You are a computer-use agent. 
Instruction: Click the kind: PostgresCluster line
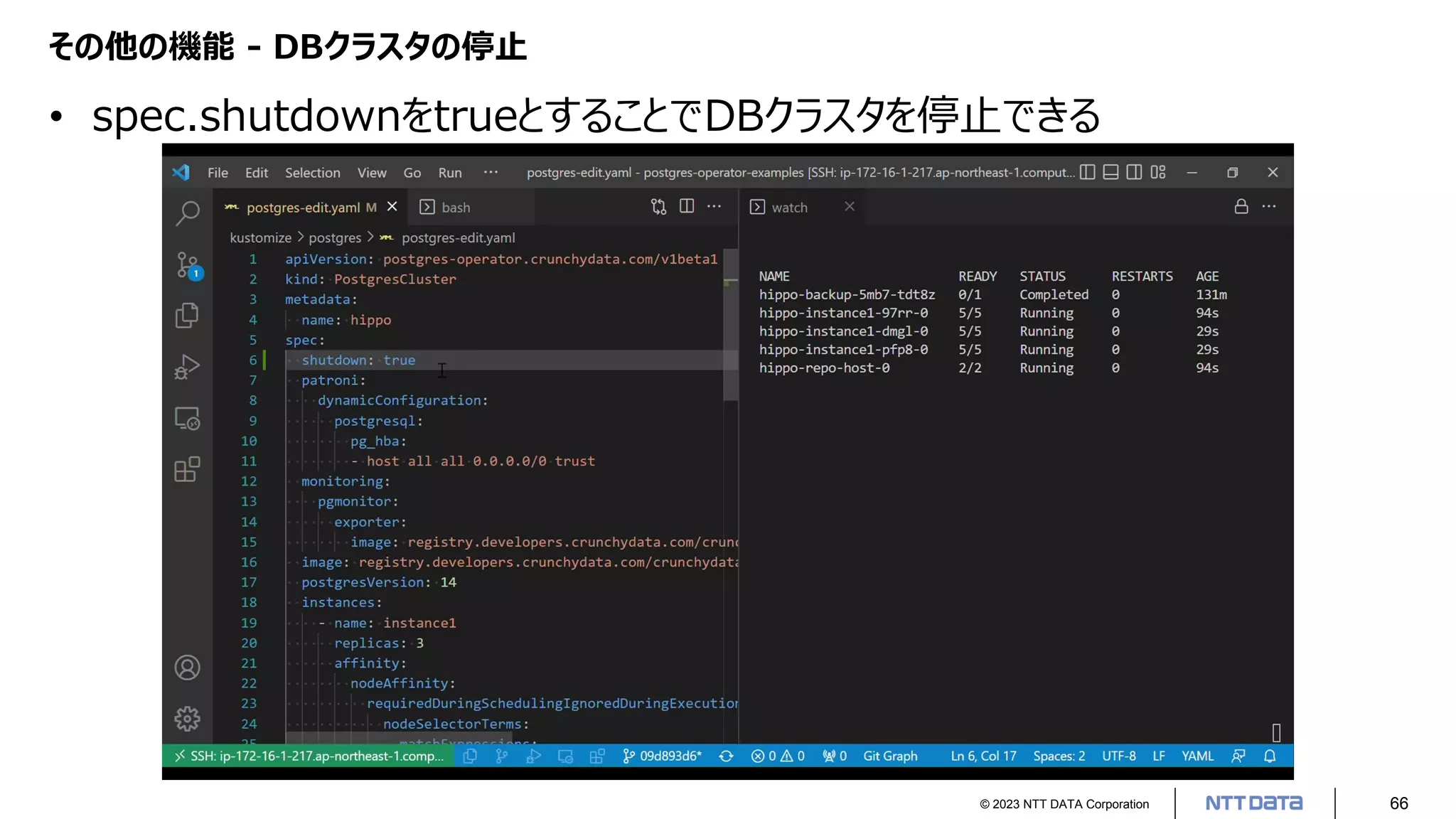click(371, 279)
